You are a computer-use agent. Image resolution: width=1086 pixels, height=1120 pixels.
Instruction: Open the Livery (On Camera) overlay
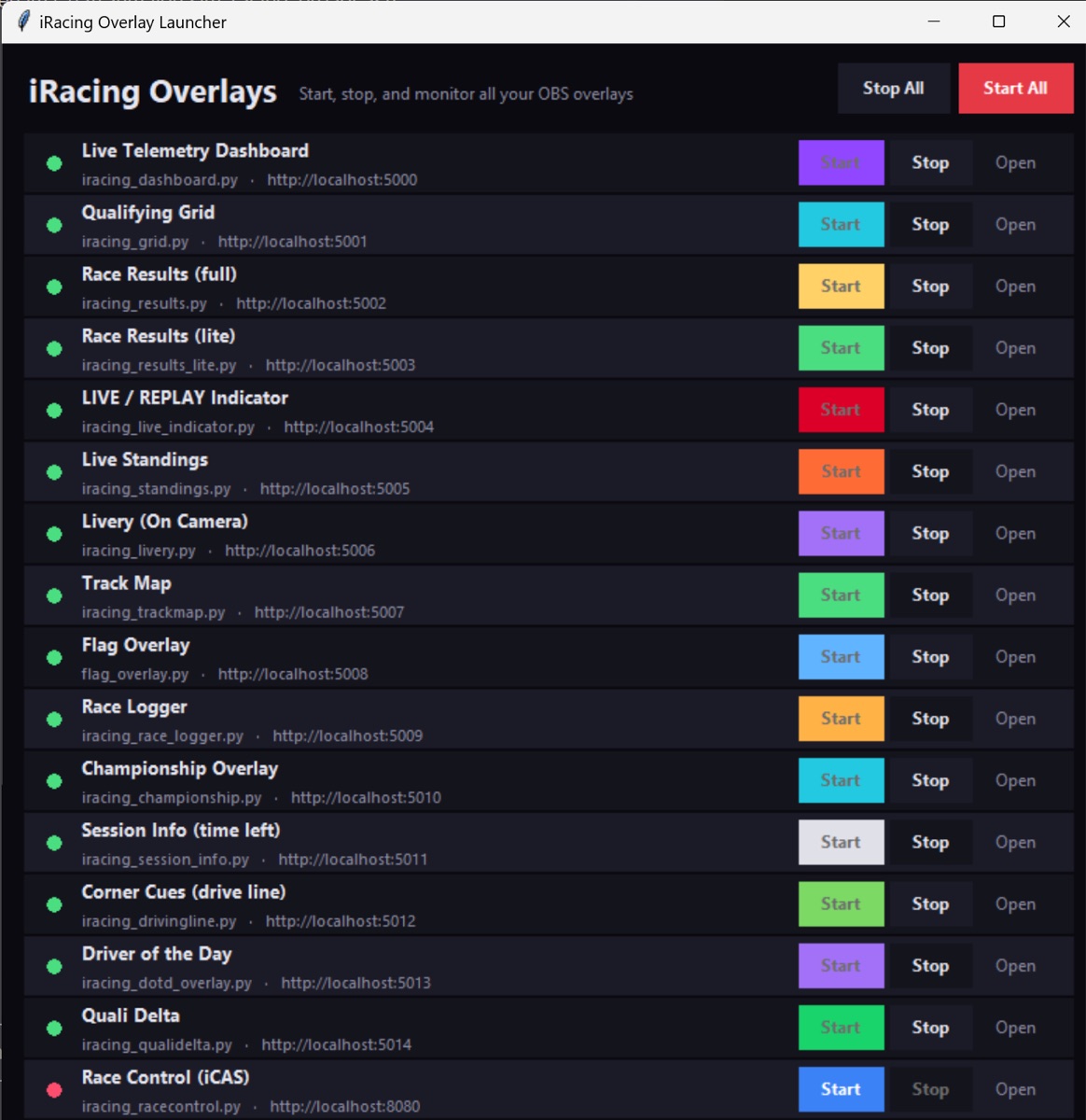coord(1015,534)
